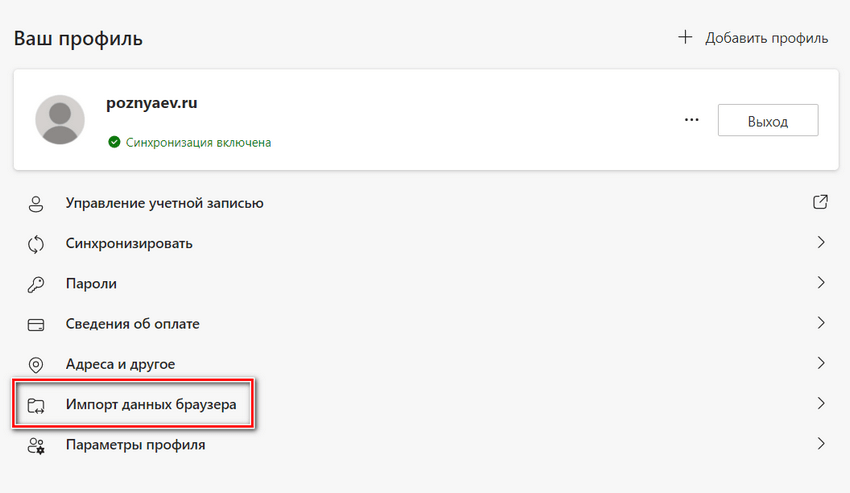Click the location pin icon

(36, 364)
